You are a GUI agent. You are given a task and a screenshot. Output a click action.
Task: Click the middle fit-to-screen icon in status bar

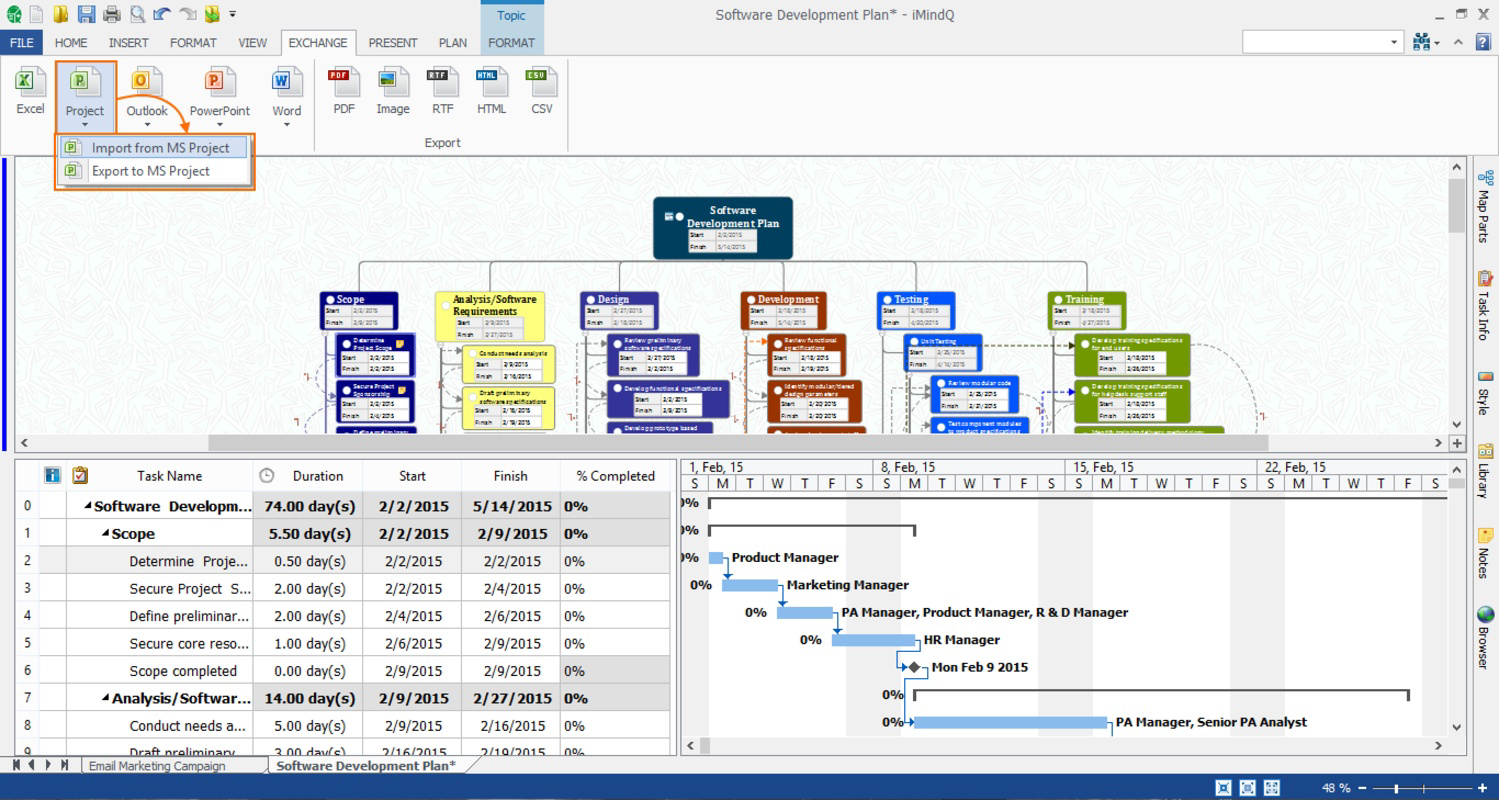coord(1247,788)
